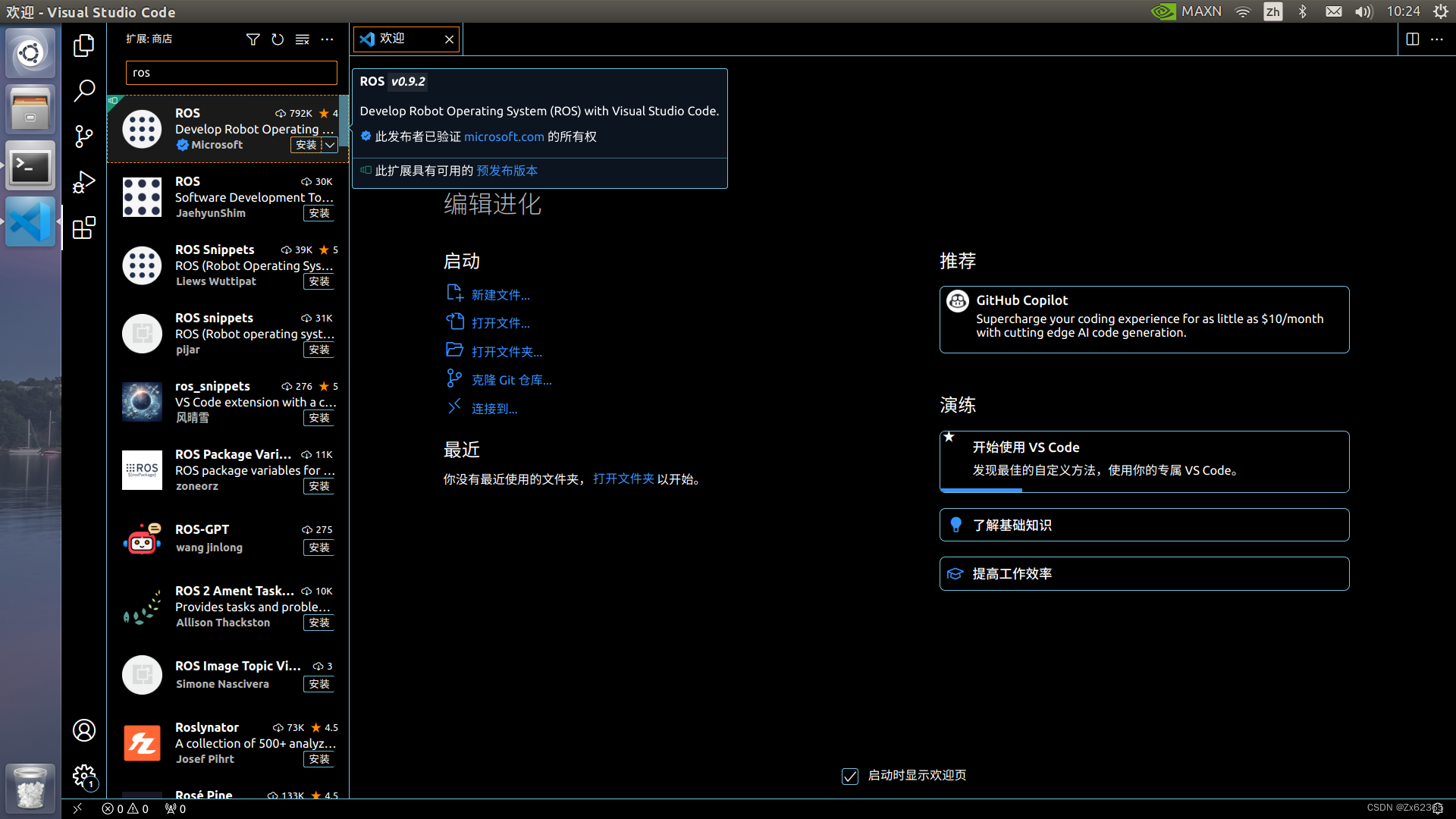Open the 预发布版本 pre-release link
This screenshot has width=1456, height=819.
(x=507, y=171)
